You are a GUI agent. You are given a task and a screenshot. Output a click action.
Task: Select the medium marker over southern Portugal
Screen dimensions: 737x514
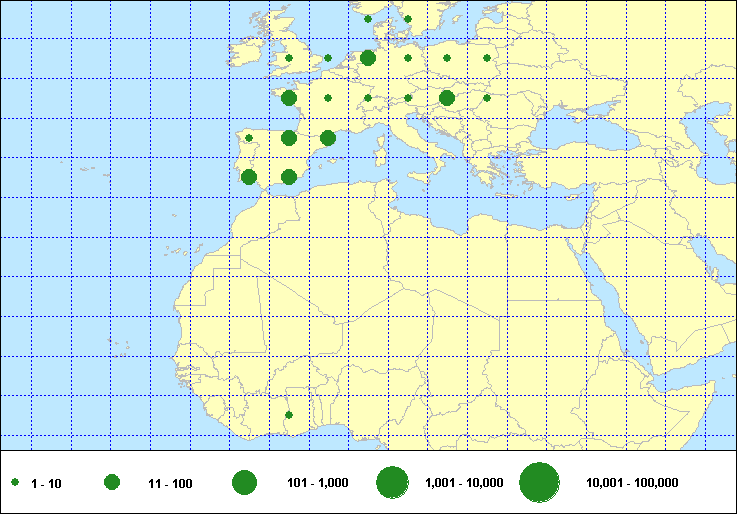[249, 177]
